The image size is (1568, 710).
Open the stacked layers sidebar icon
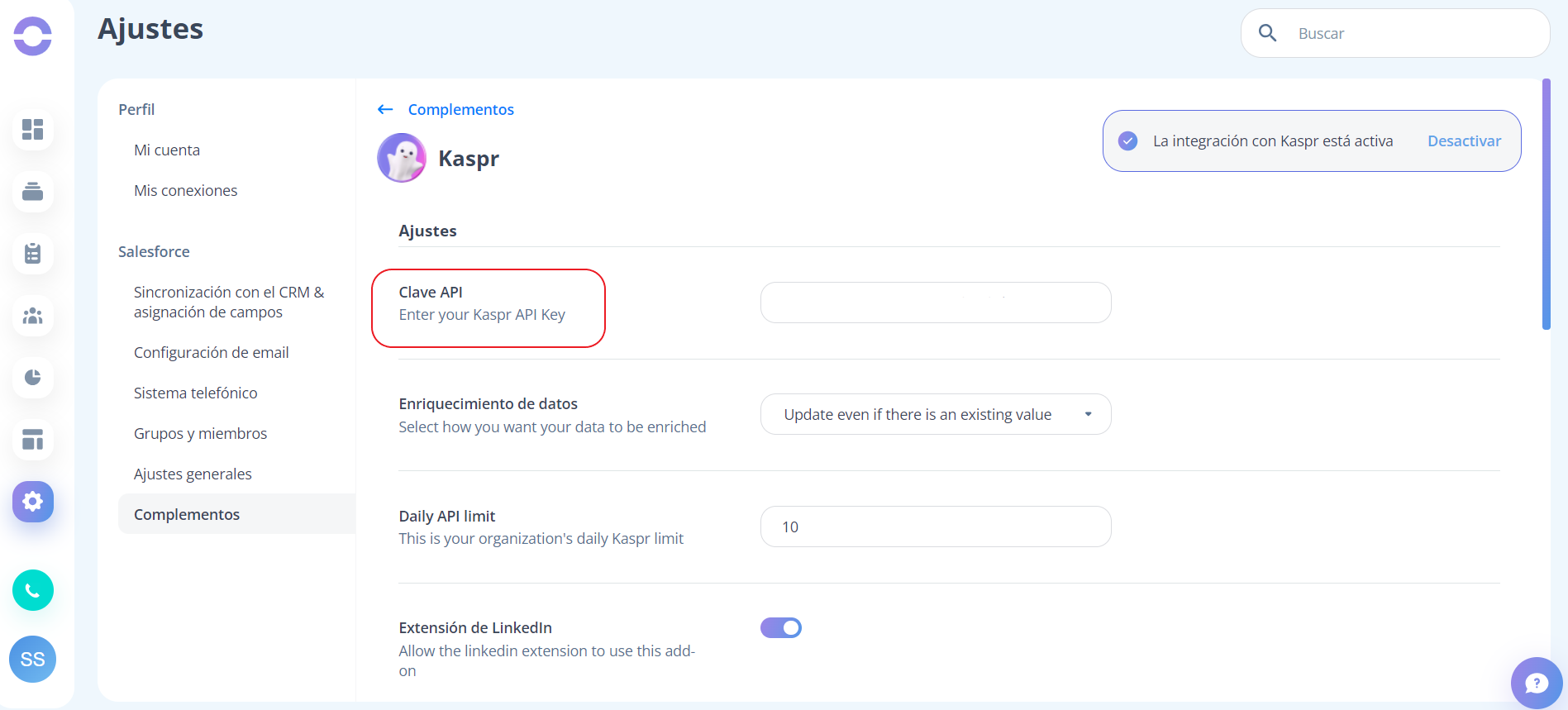[x=33, y=192]
